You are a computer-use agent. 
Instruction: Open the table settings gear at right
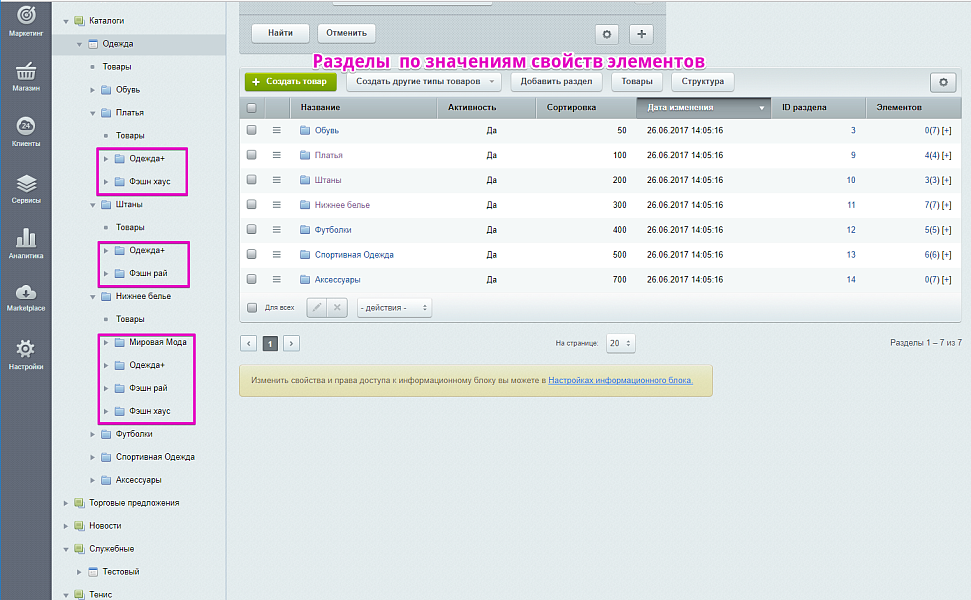(x=942, y=82)
